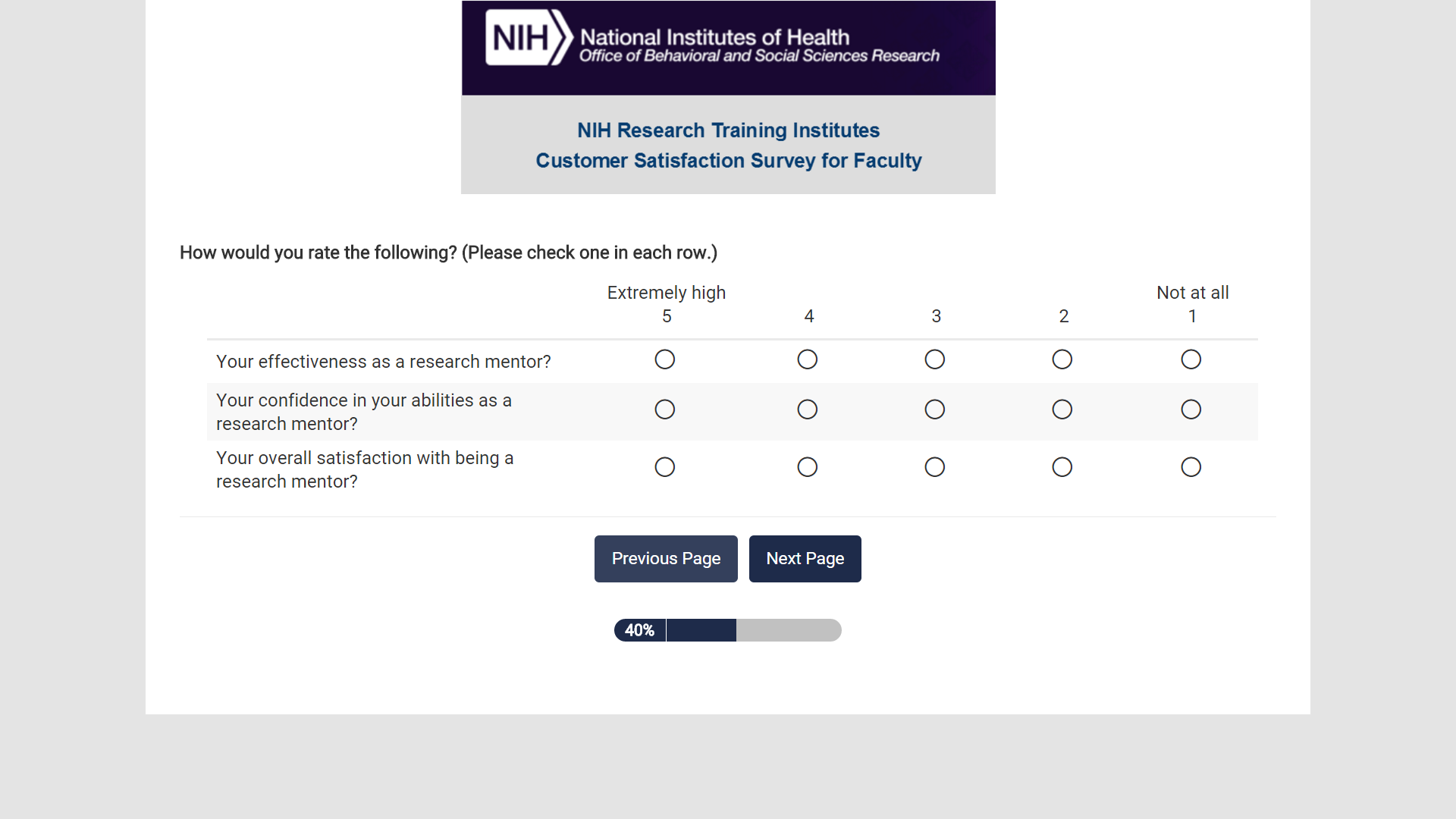Click the 40% survey progress bar

728,630
